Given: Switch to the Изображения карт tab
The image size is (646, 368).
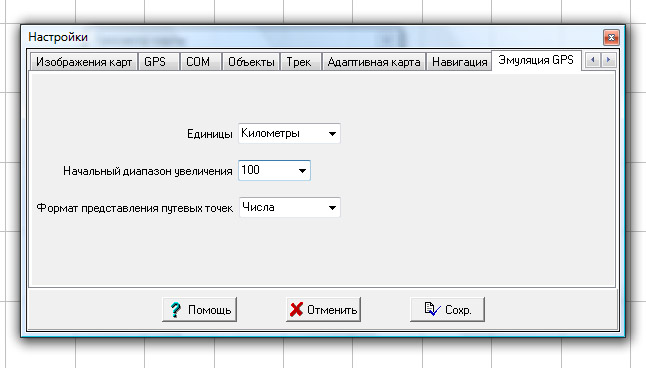Looking at the screenshot, I should [84, 62].
